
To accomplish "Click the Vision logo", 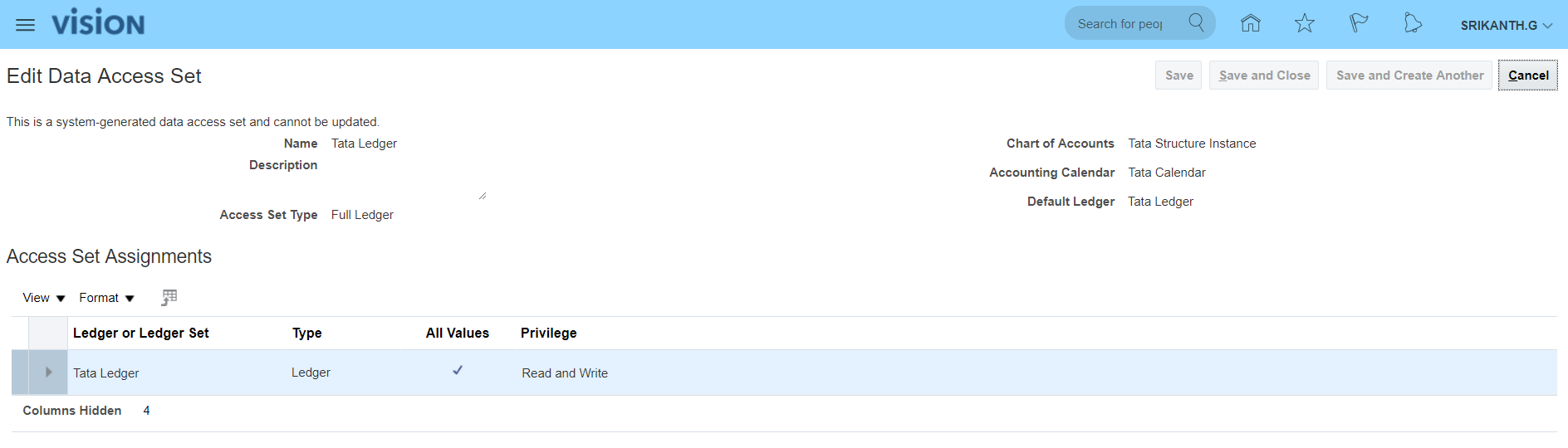I will click(x=98, y=23).
